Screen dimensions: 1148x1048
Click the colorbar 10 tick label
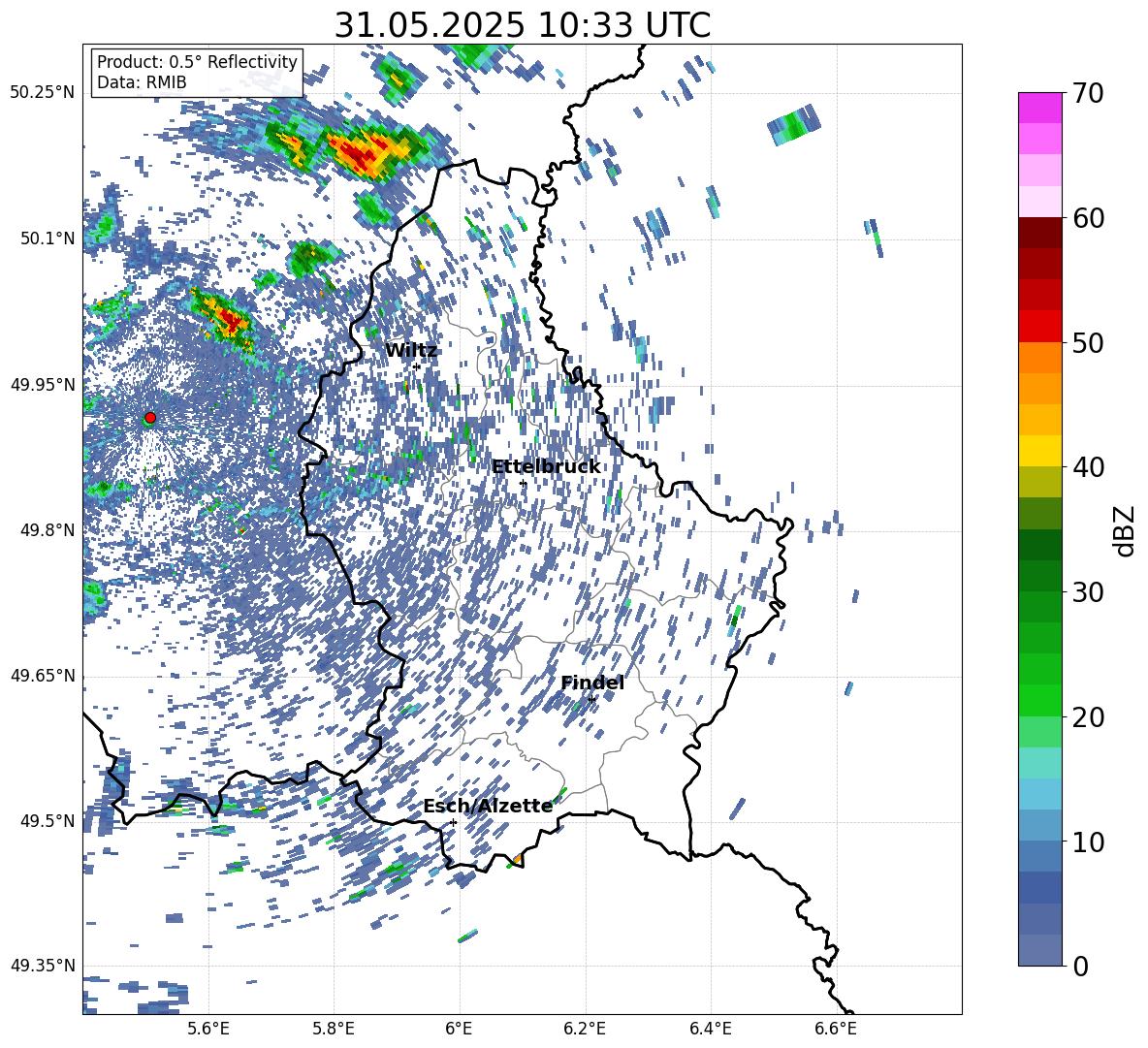(x=1089, y=842)
